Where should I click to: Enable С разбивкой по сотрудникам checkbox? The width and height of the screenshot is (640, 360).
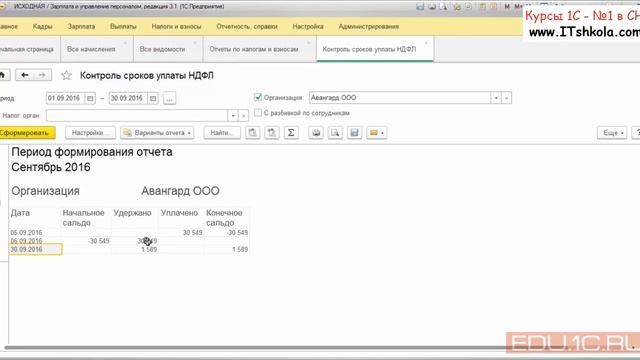point(258,113)
